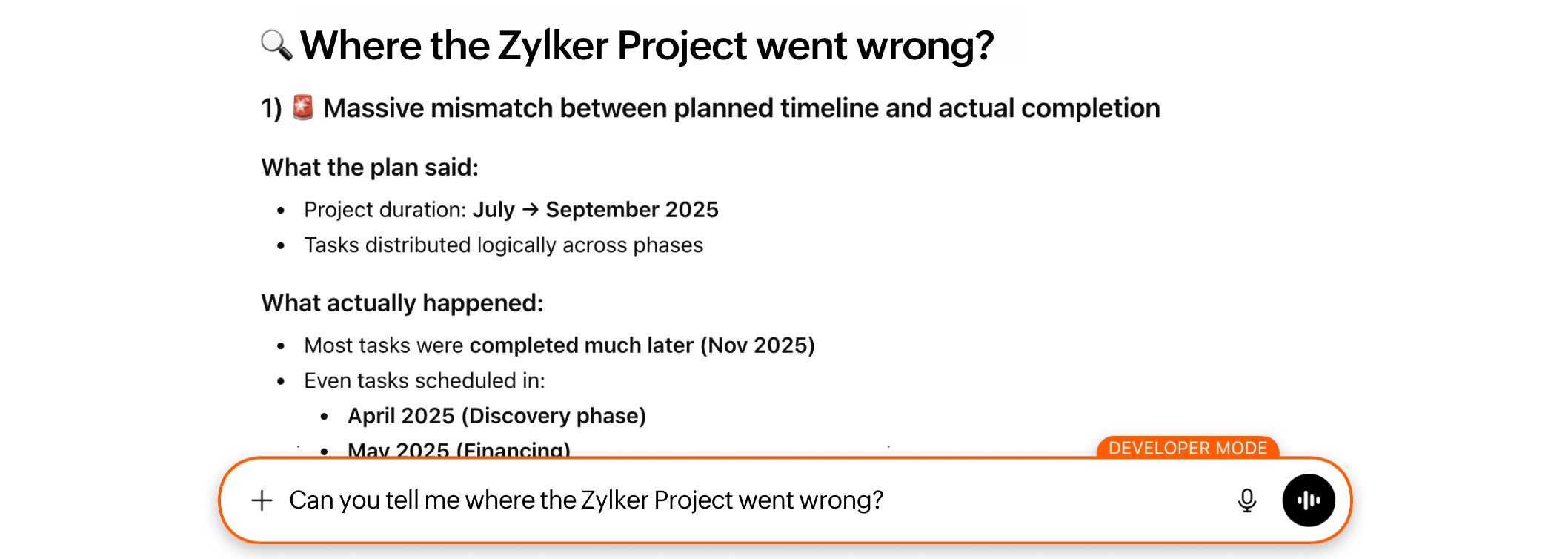Expand the 'Even tasks scheduled in' list

pyautogui.click(x=425, y=380)
